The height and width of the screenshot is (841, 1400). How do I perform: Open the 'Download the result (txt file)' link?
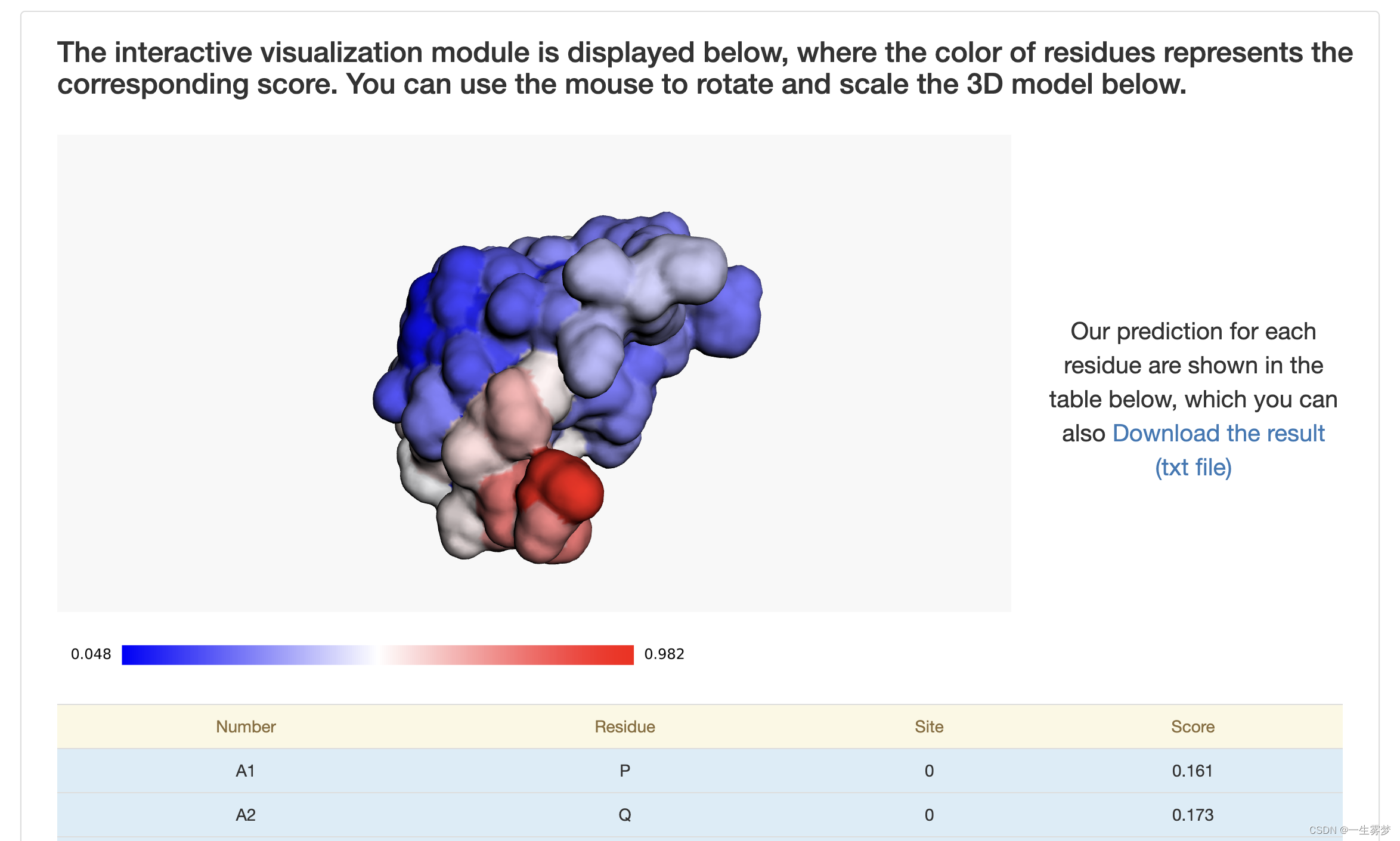(1218, 450)
